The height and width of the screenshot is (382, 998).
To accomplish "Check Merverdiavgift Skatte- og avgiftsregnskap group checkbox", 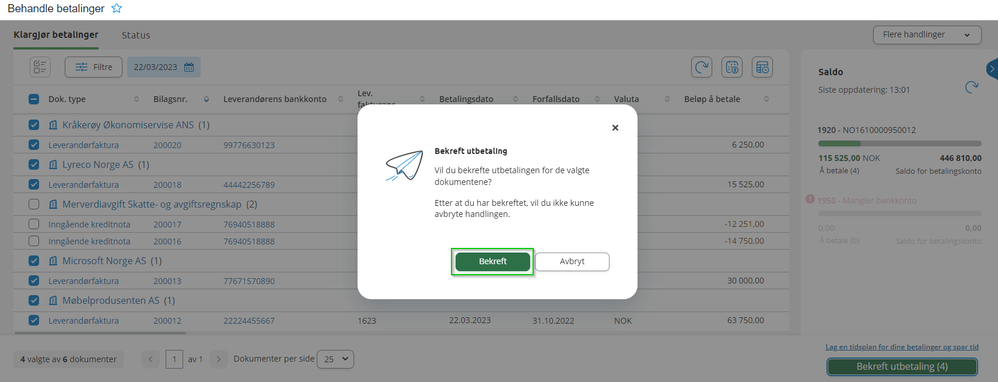I will pyautogui.click(x=34, y=204).
